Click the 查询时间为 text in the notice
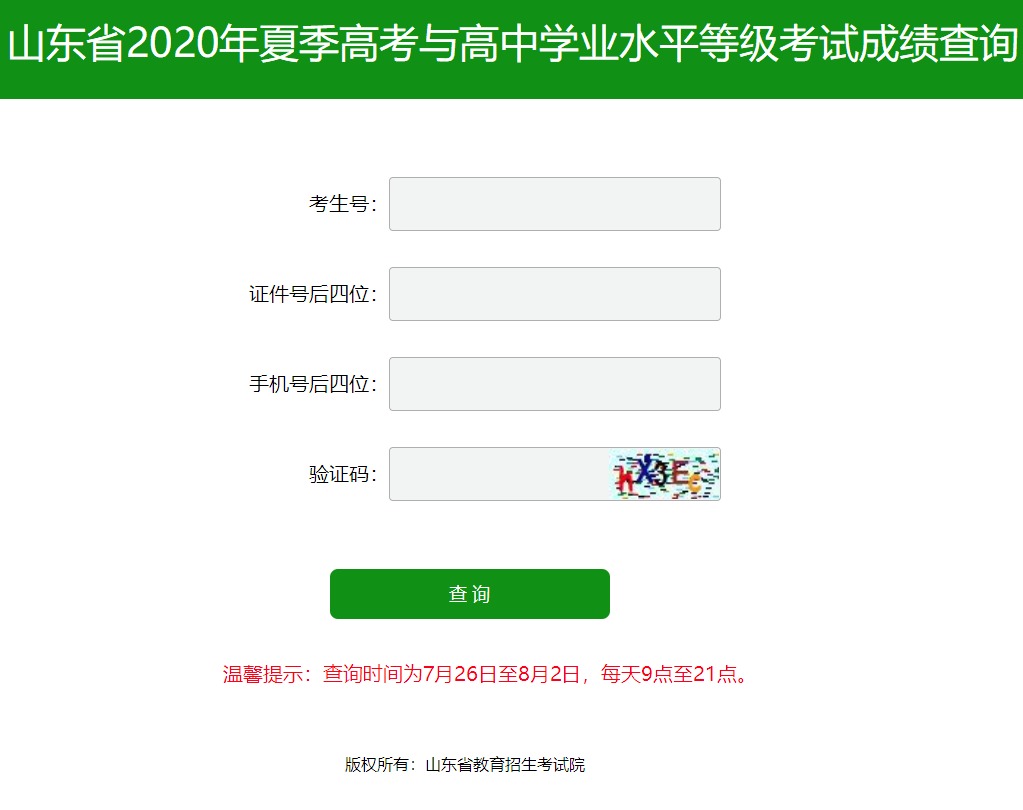The height and width of the screenshot is (810, 1023). [372, 674]
